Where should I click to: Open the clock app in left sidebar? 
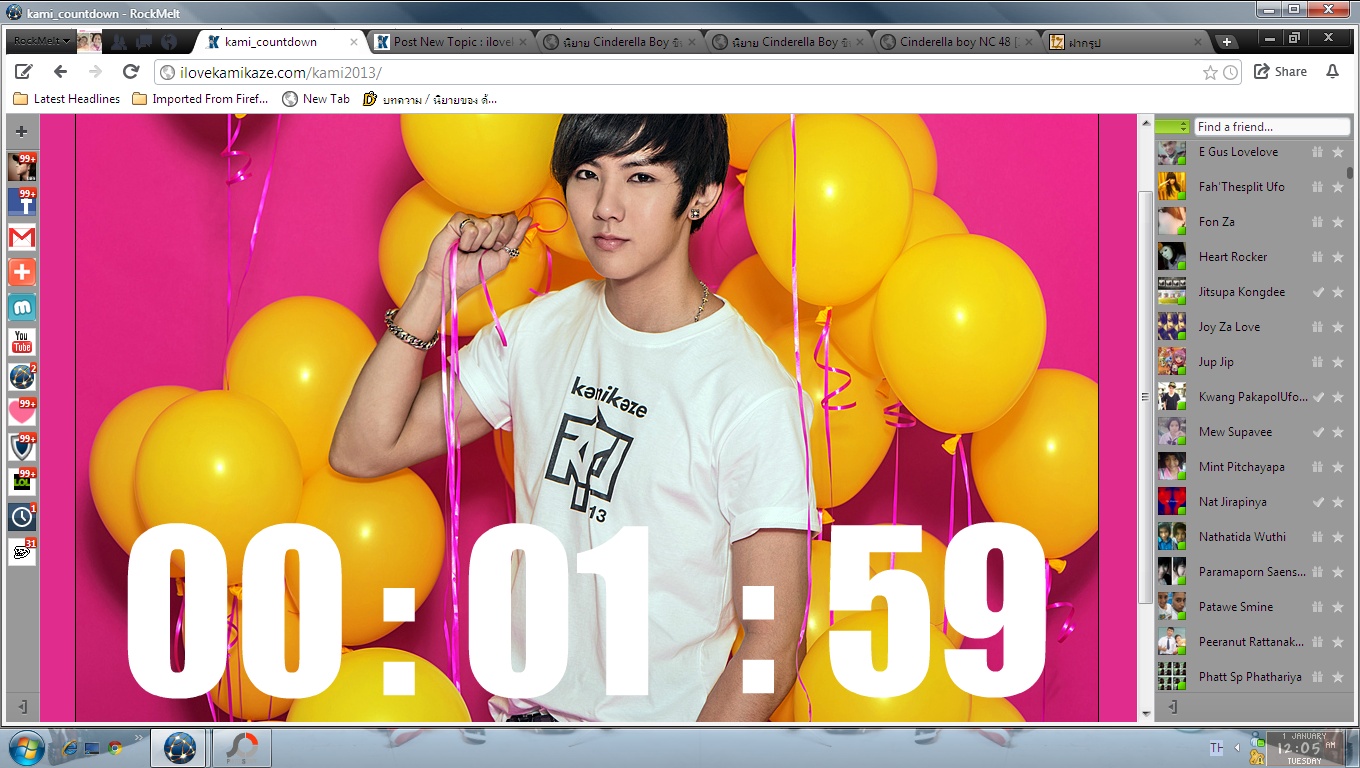pyautogui.click(x=22, y=517)
